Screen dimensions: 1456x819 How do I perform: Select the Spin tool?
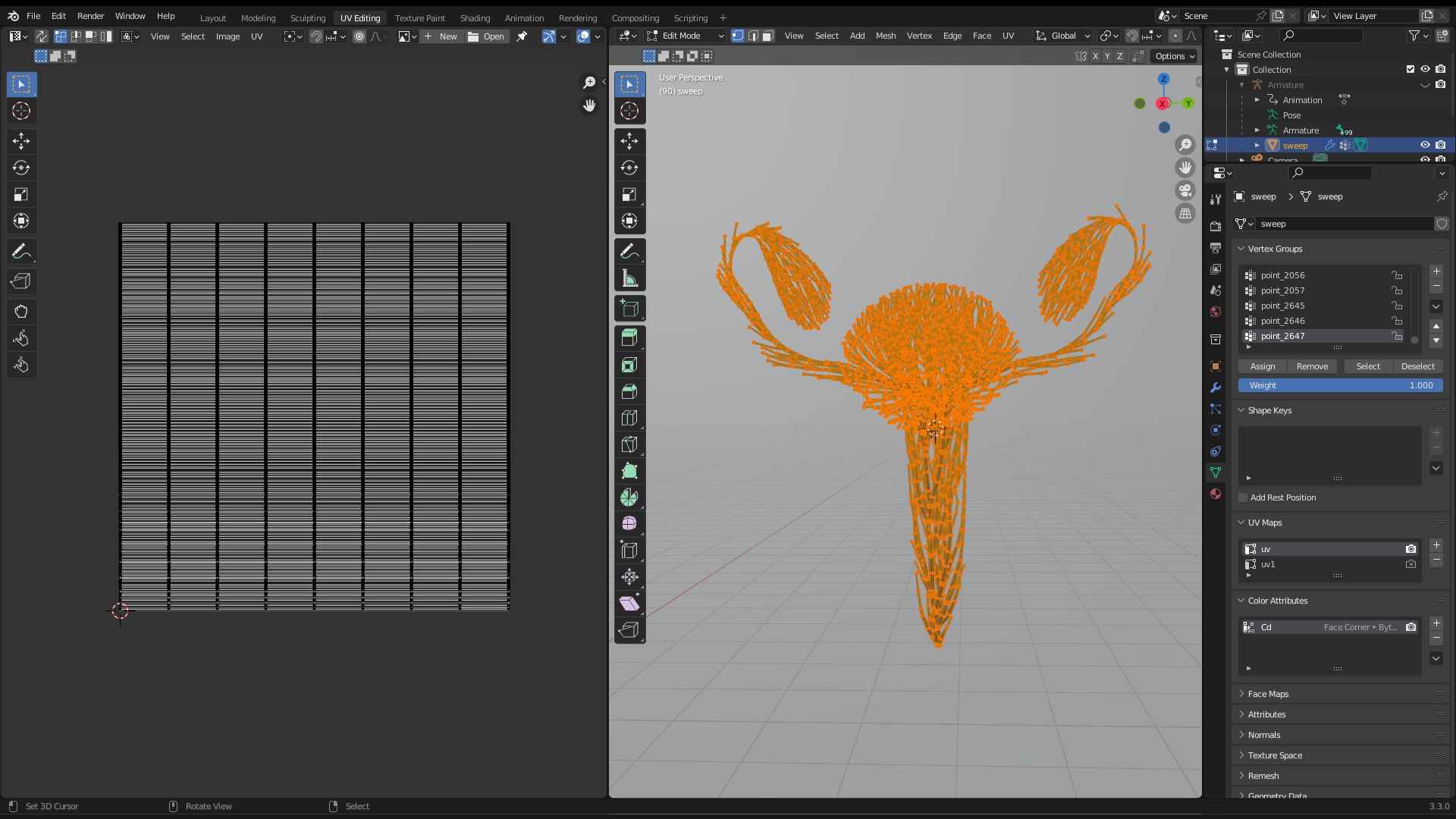629,497
